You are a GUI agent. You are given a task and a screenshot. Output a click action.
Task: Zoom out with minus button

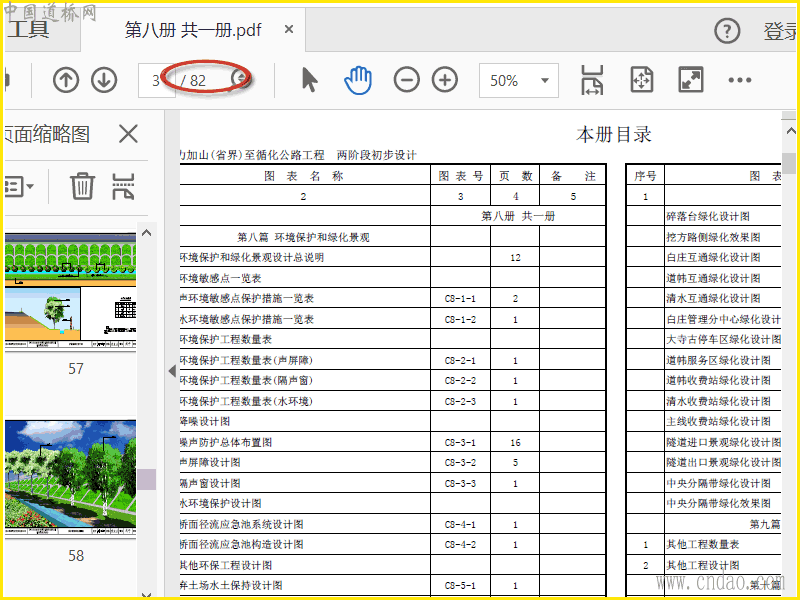(x=407, y=80)
